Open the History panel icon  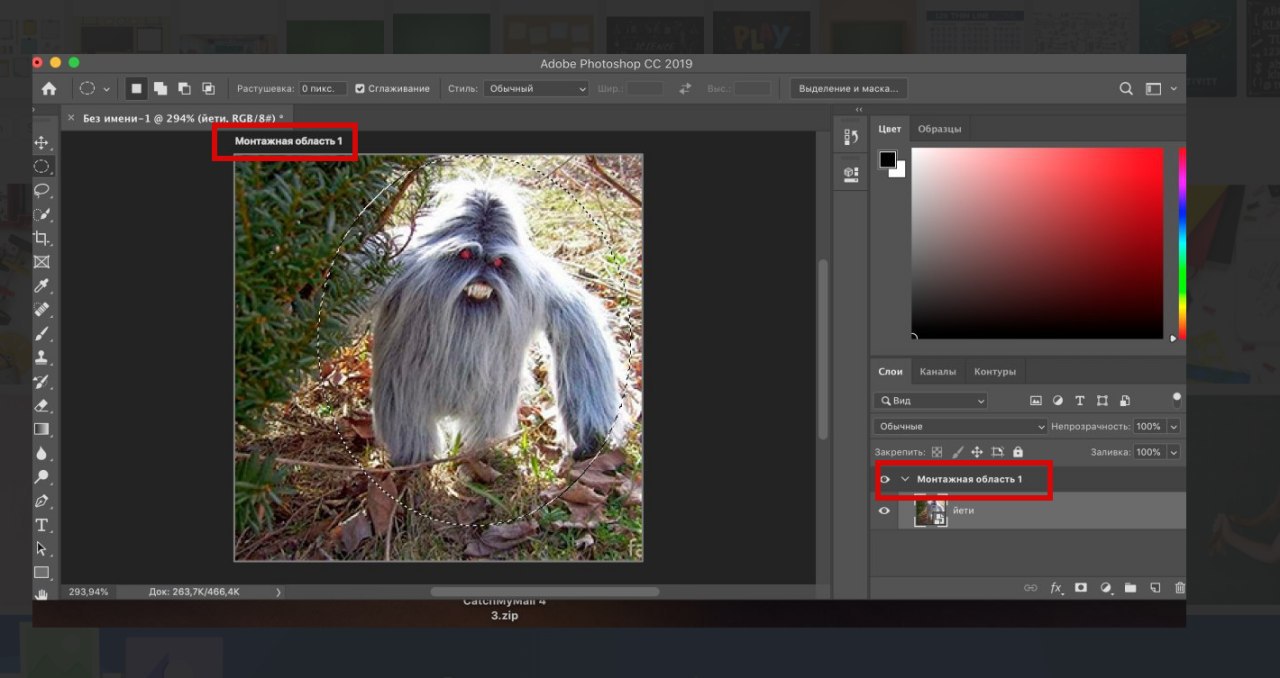[x=851, y=137]
